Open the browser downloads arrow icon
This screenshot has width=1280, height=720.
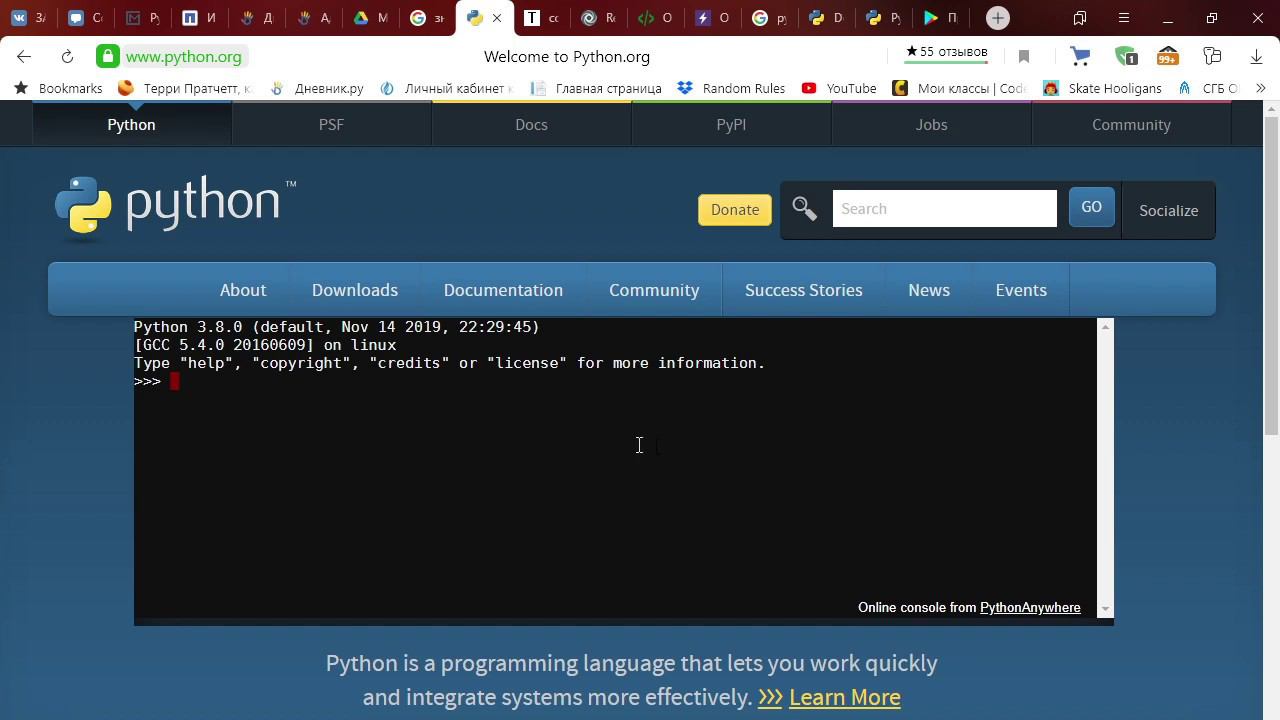point(1257,57)
